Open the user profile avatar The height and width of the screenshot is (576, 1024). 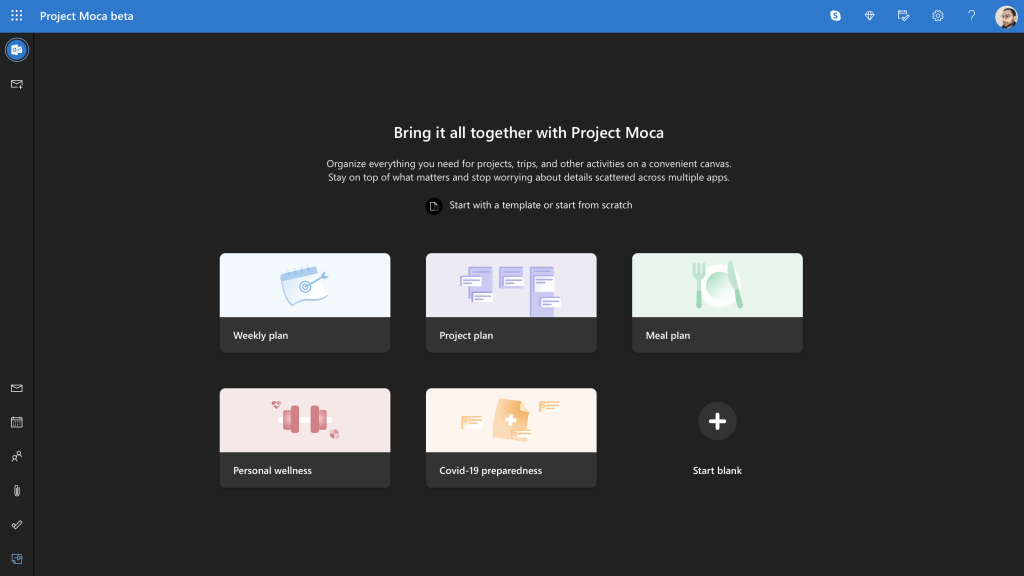pos(1006,16)
